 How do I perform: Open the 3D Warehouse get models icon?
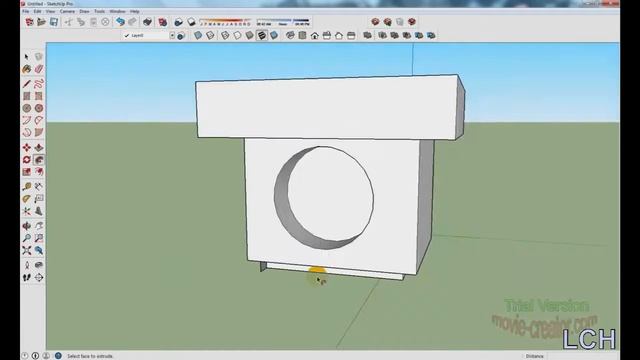pos(375,22)
